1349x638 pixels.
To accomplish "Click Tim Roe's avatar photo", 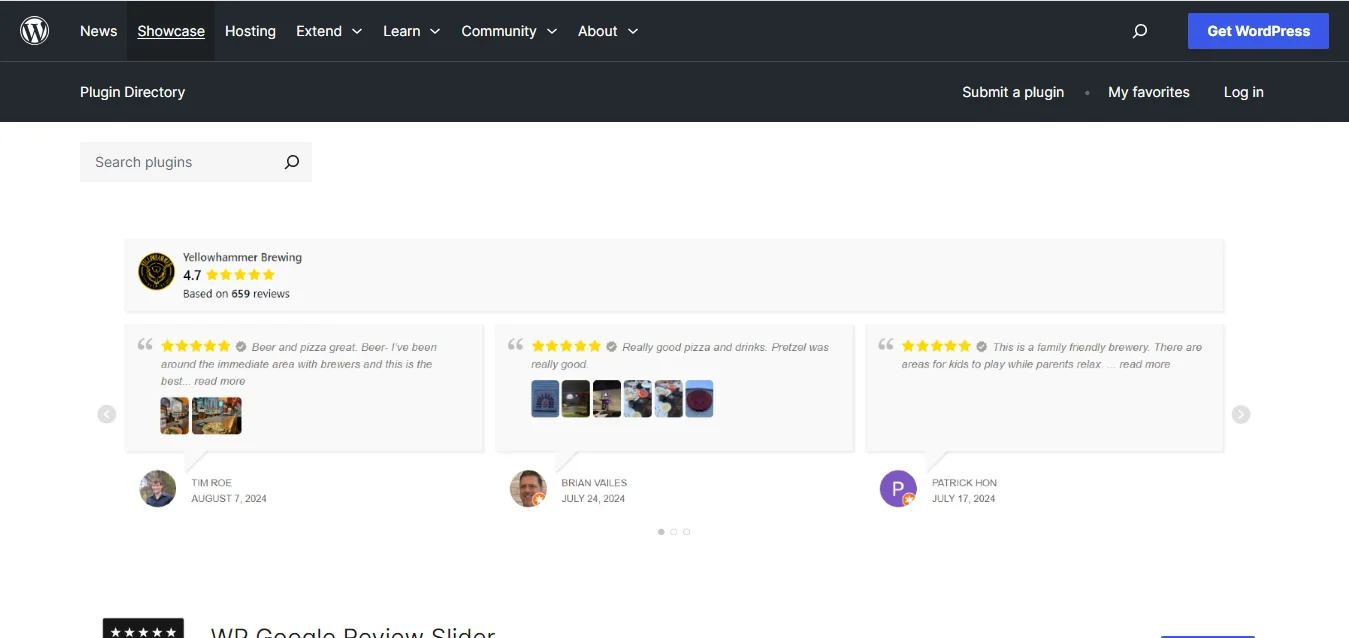I will click(x=158, y=489).
